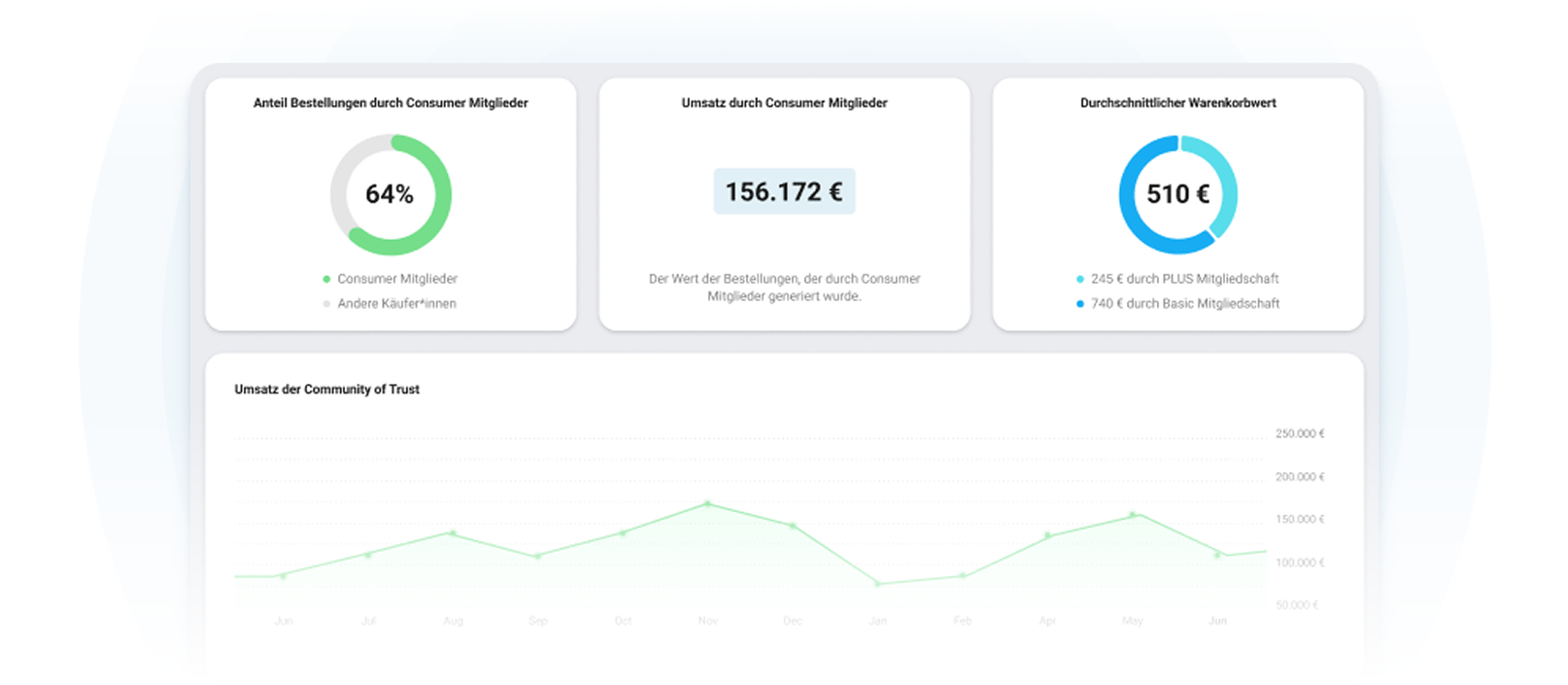Select the 64% value in the donut chart
The image size is (1568, 685).
click(390, 194)
